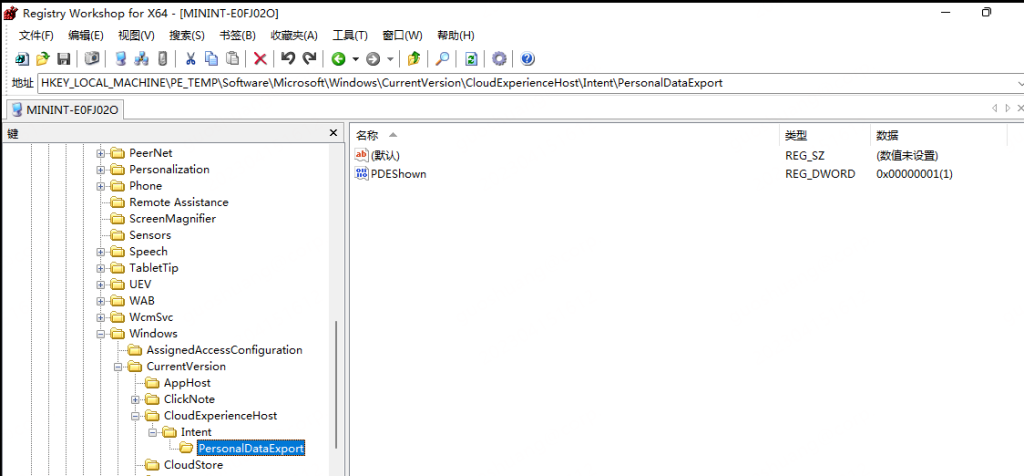Go up one level with folder-arrow icon
1024x476 pixels.
[x=414, y=59]
